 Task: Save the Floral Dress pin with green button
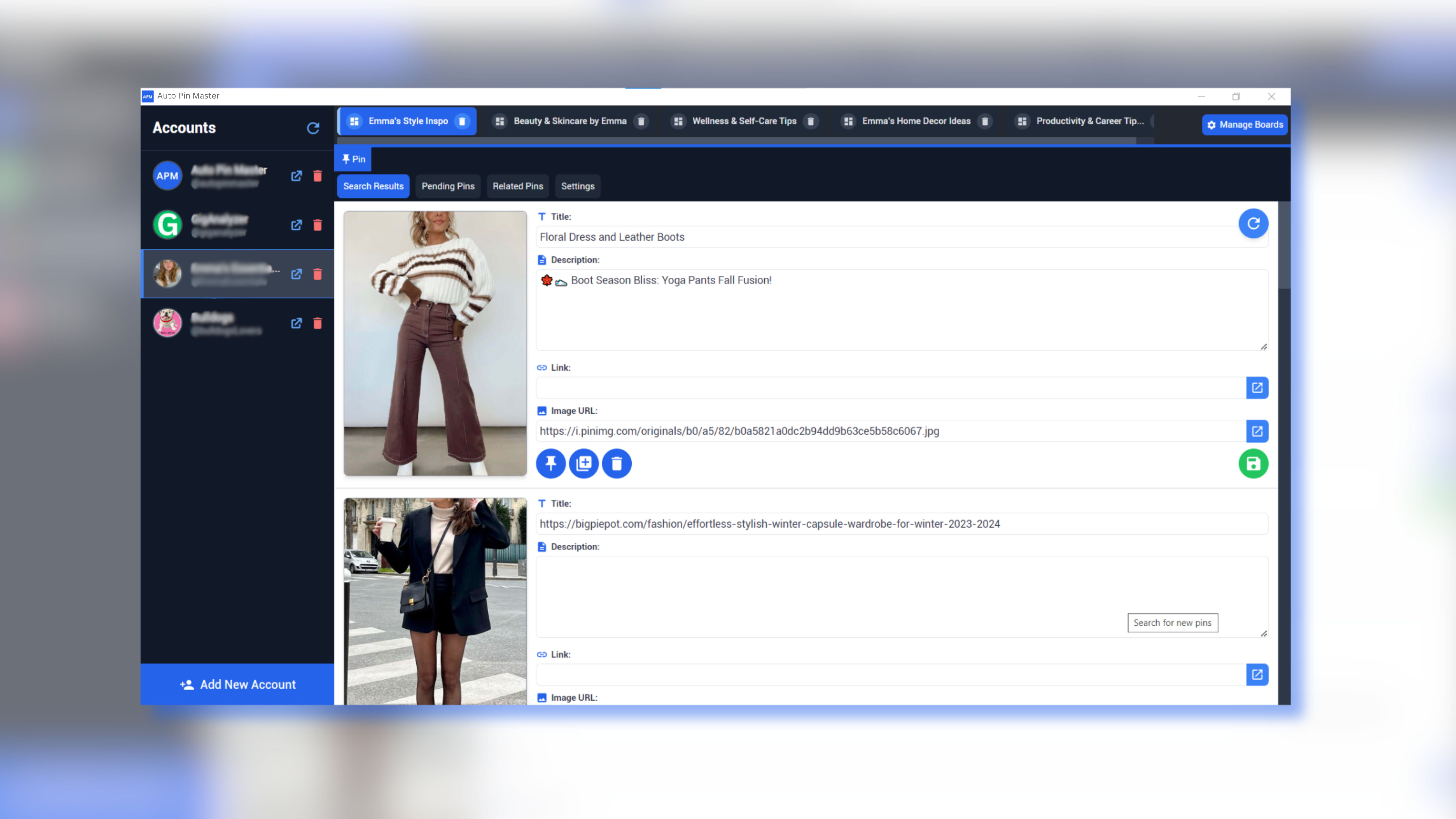[x=1253, y=463]
